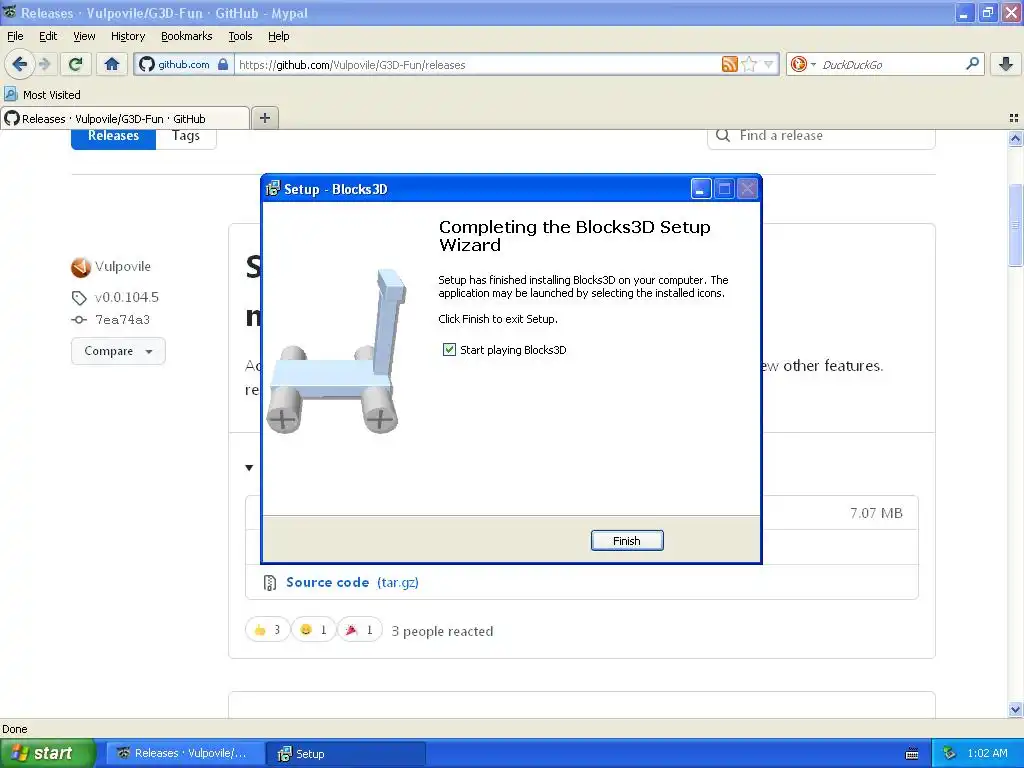This screenshot has height=768, width=1024.
Task: Uncheck the Start playing Blocks3D checkbox
Action: coord(449,350)
